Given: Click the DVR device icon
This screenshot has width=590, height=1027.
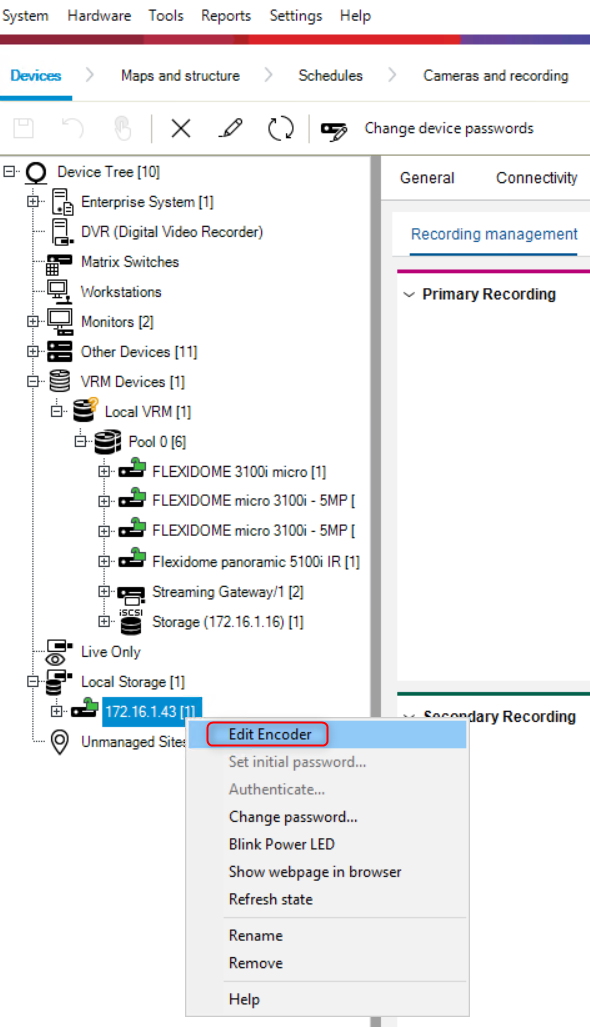Looking at the screenshot, I should click(62, 232).
